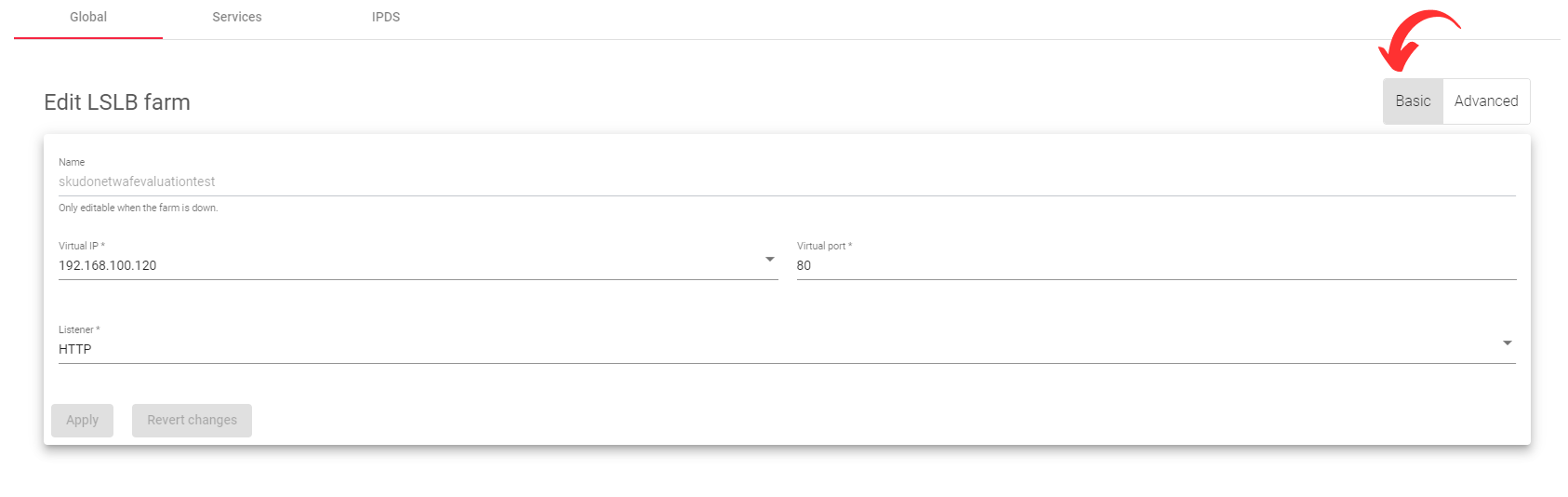
Task: Expand the Listener dropdown arrow
Action: pyautogui.click(x=1508, y=343)
